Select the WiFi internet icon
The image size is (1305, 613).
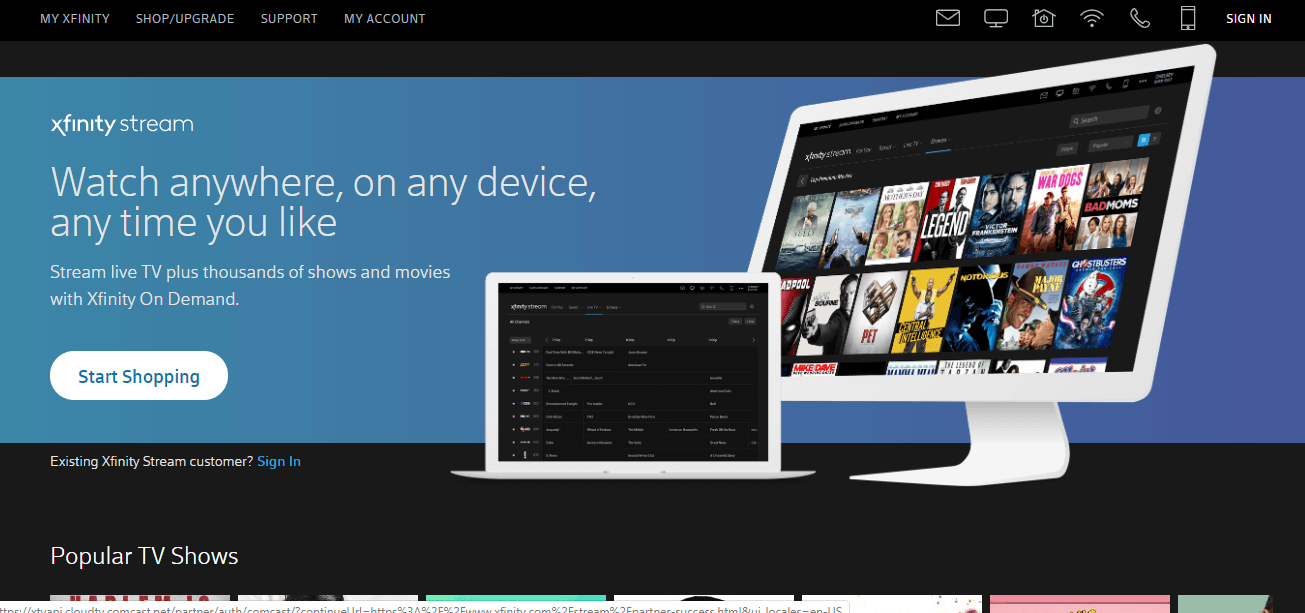[1092, 18]
